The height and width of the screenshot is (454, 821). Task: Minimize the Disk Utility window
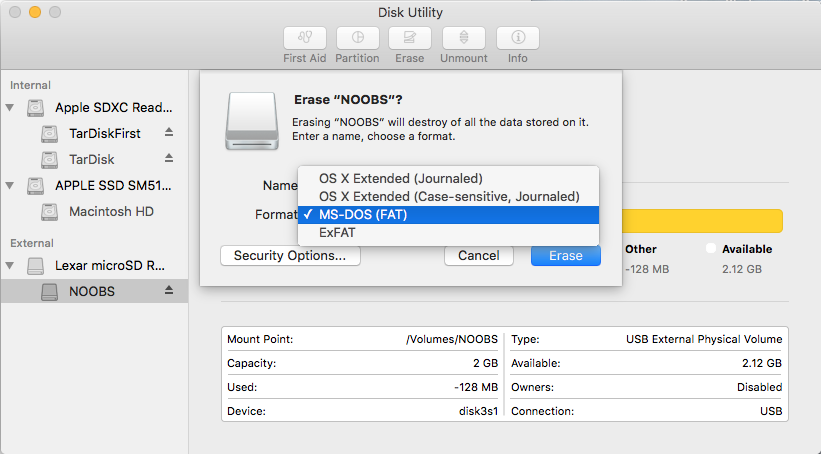coord(35,12)
